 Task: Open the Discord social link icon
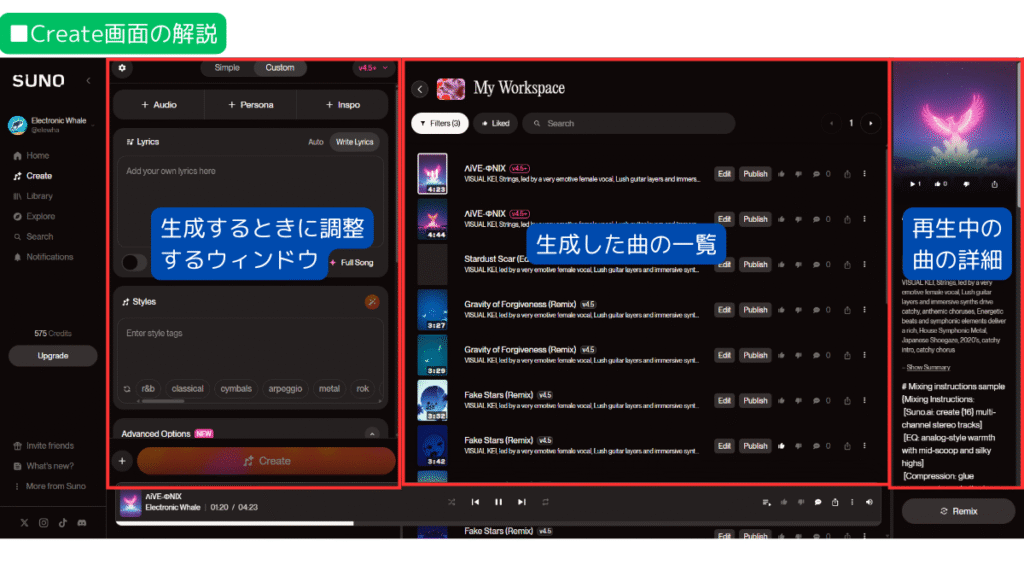(x=82, y=523)
